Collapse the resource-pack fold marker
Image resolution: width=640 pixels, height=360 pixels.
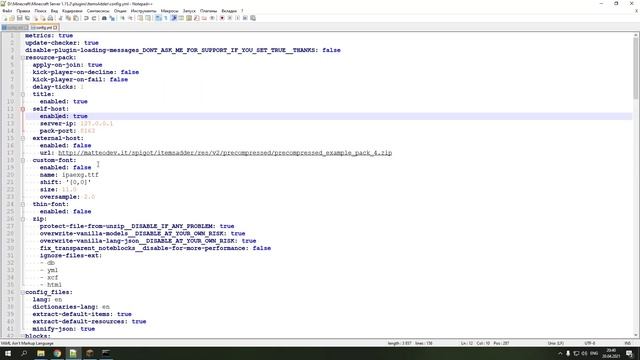pyautogui.click(x=23, y=58)
